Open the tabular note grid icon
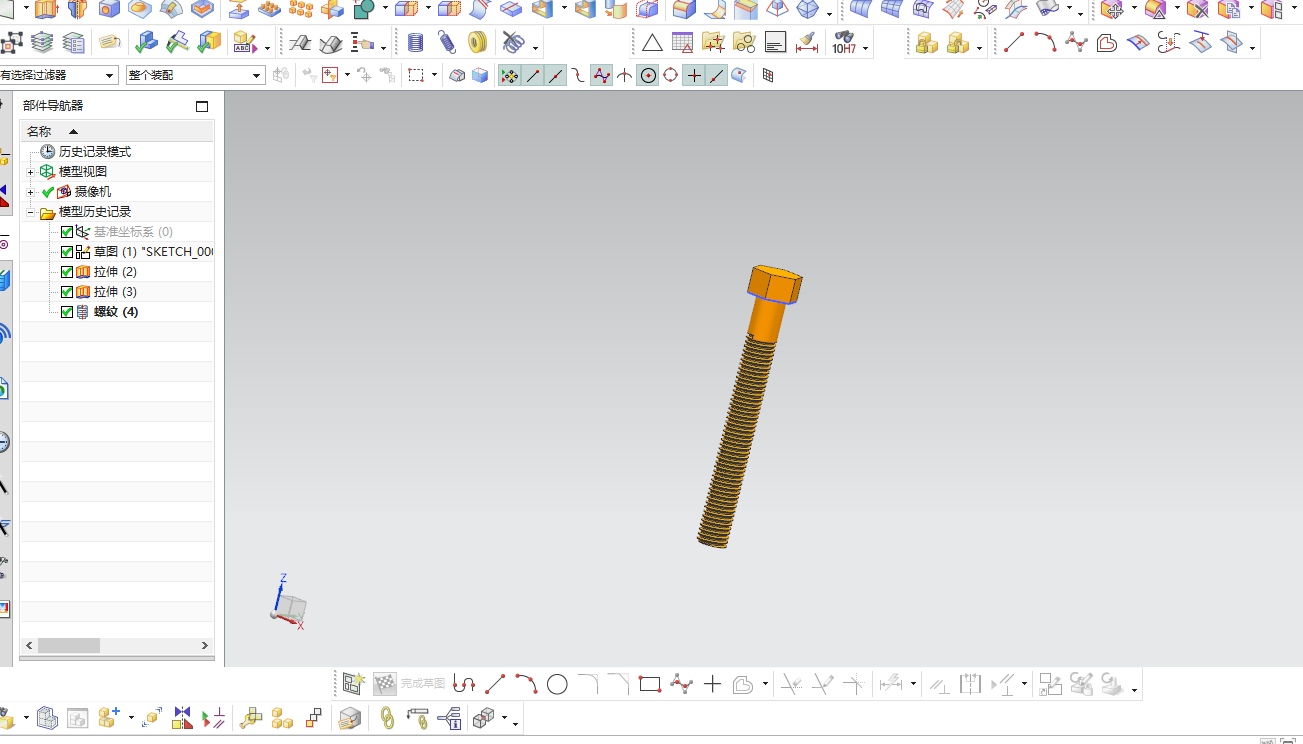This screenshot has width=1303, height=744. point(683,43)
